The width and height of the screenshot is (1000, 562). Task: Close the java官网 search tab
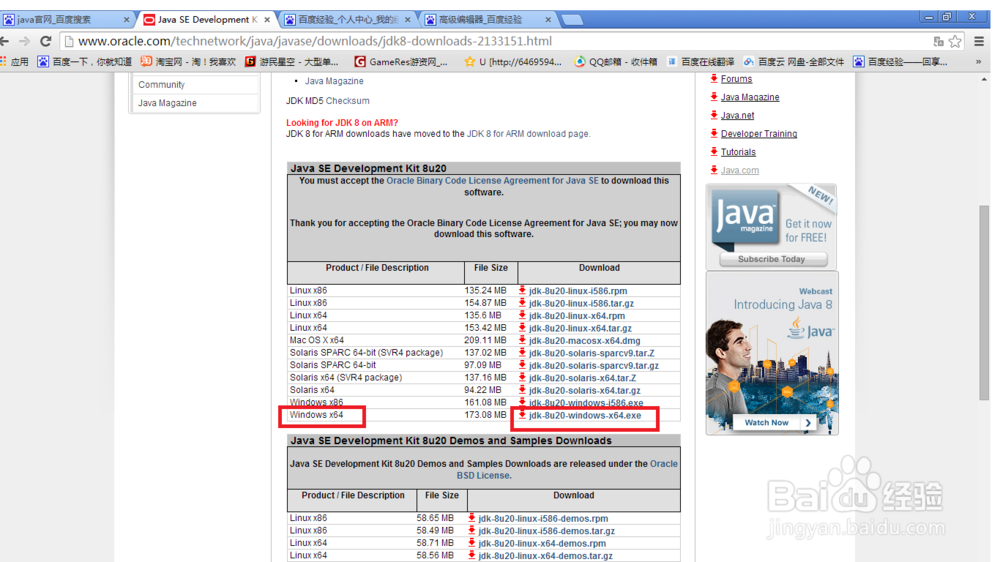pyautogui.click(x=126, y=20)
